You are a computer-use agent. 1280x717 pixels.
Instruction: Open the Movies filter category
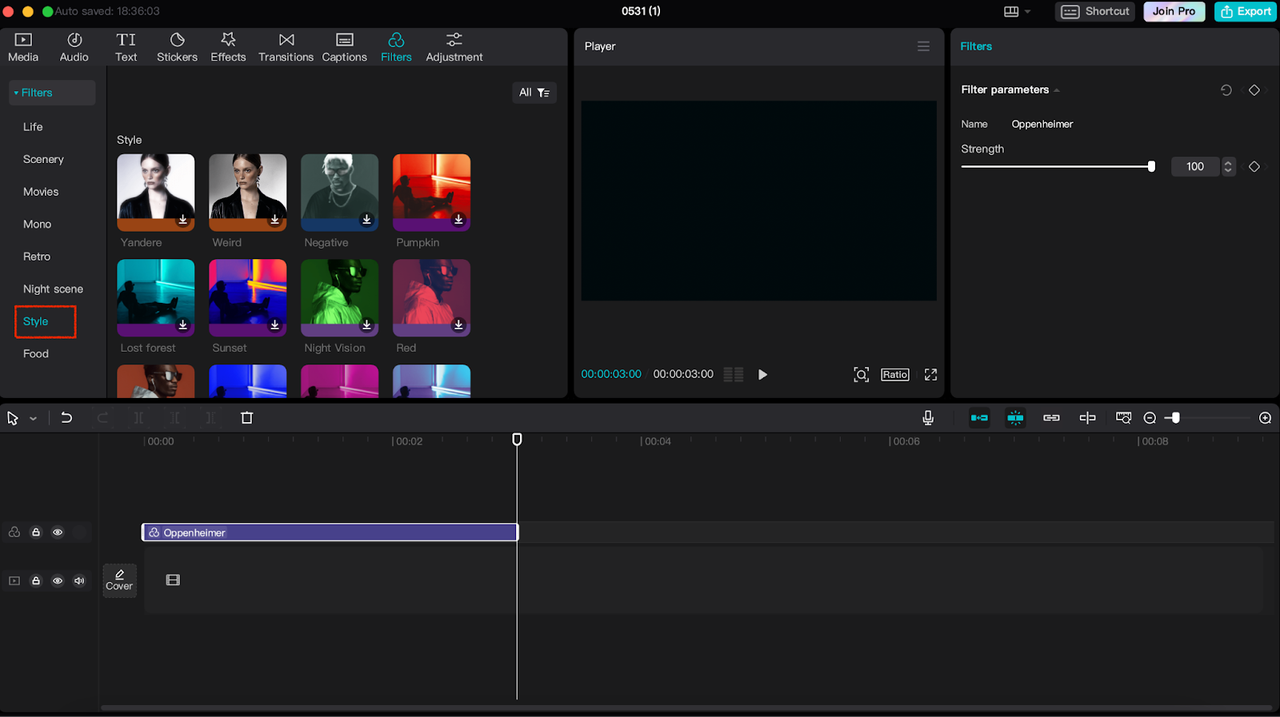[x=41, y=192]
